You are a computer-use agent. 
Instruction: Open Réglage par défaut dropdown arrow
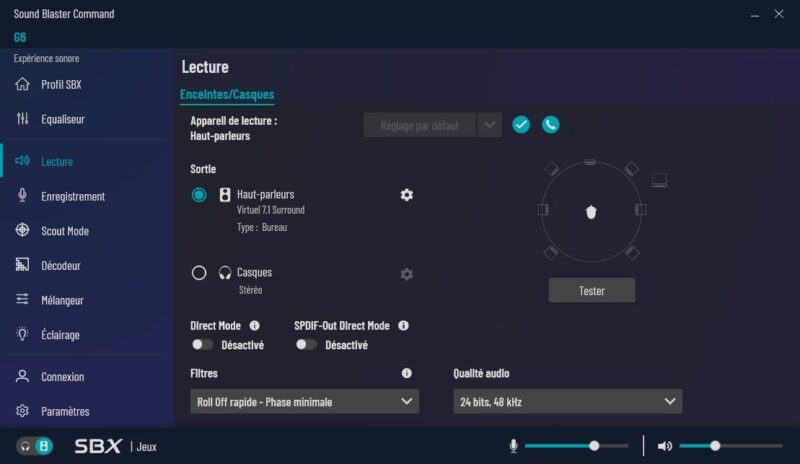point(489,125)
